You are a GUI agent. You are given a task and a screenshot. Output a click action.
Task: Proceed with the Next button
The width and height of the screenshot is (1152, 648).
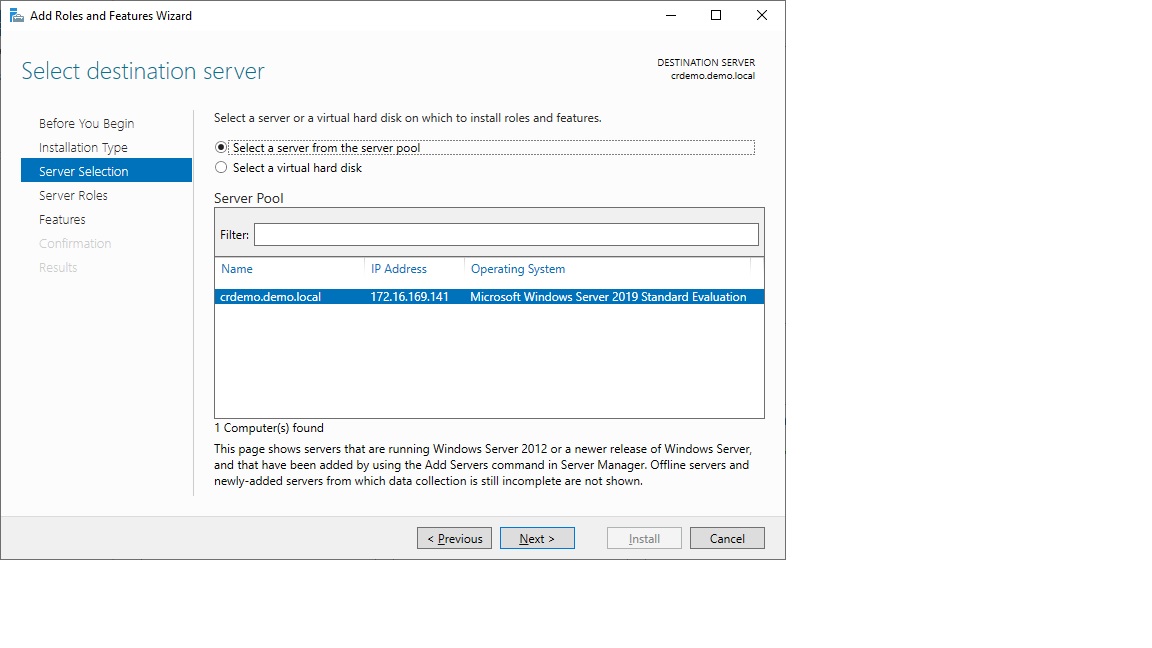(537, 539)
